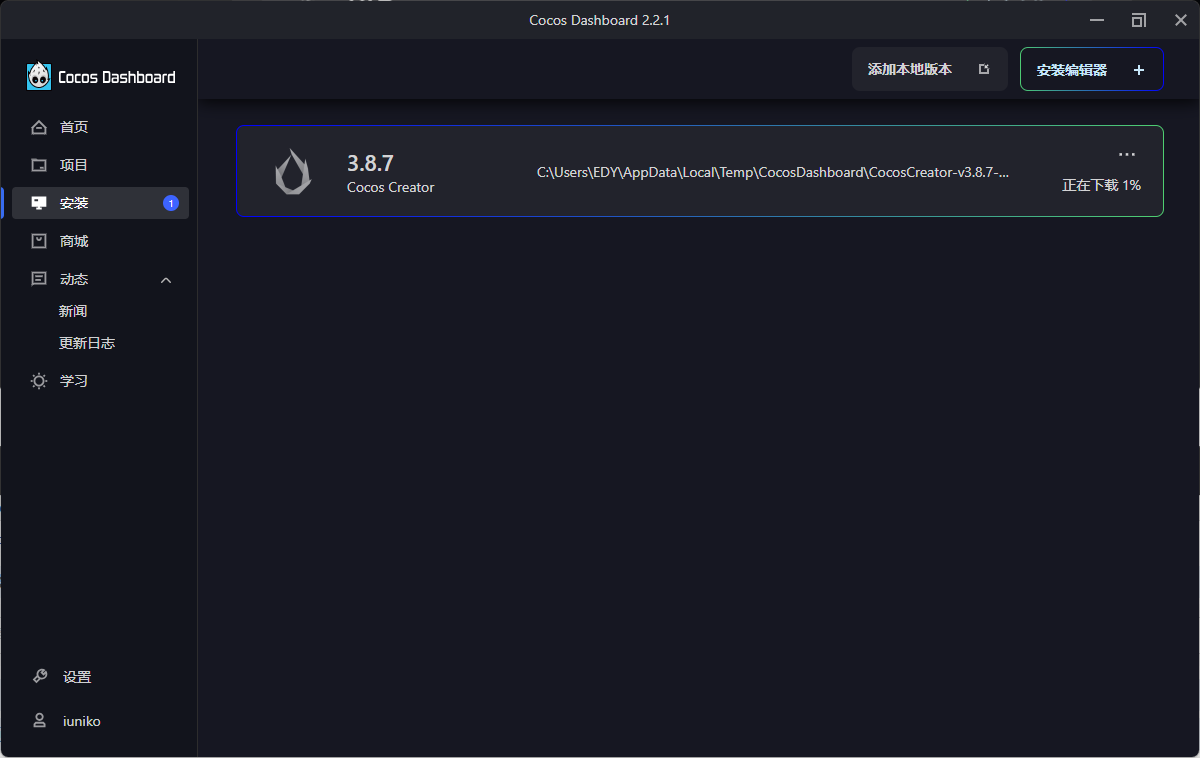Click the store icon beside 商城
Screen dimensions: 1200x758
click(39, 241)
